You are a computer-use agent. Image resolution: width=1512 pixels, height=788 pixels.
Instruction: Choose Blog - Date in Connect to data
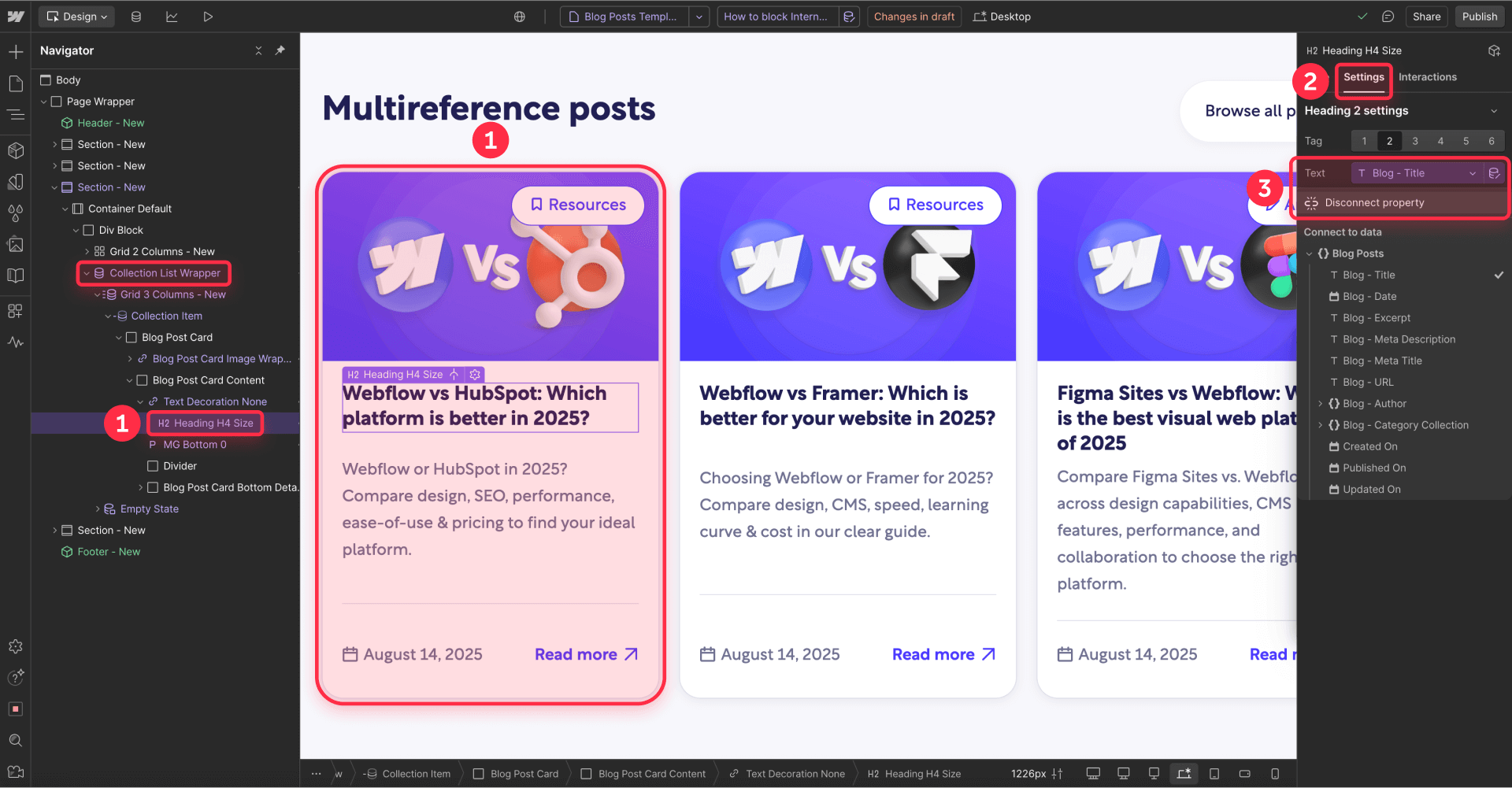(x=1369, y=297)
